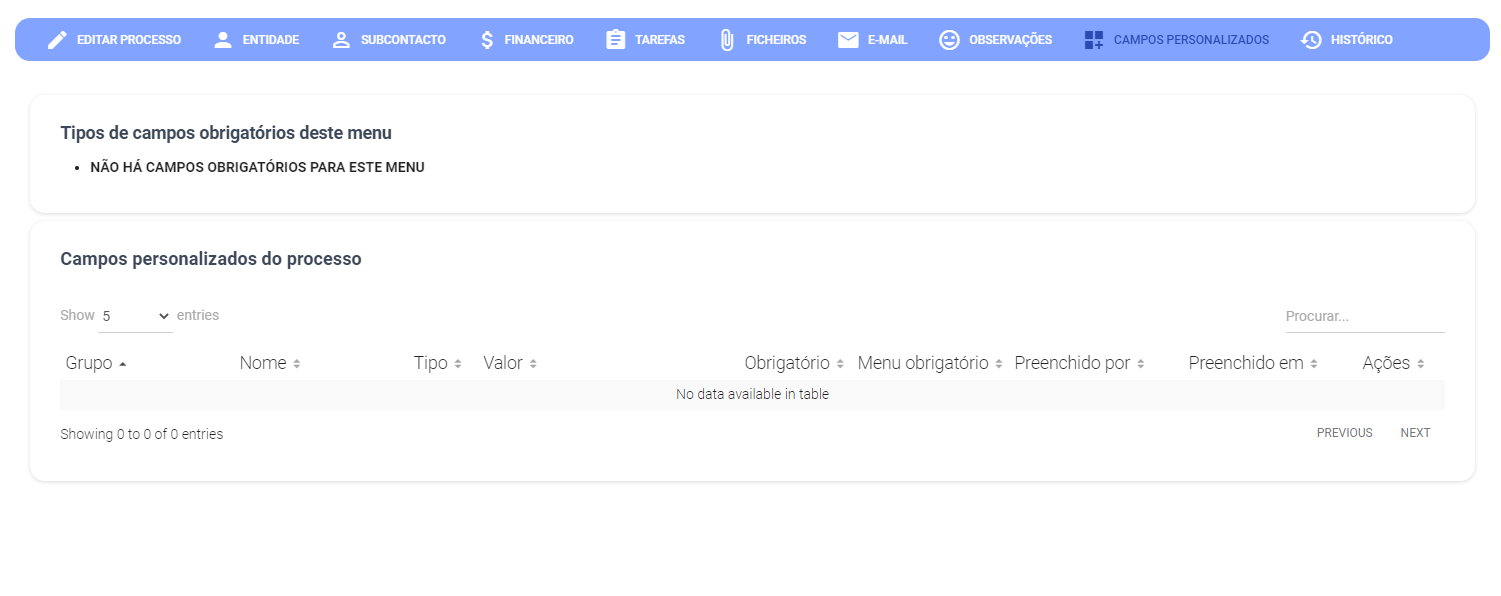
Task: Open the Financeiro tab label
Action: coord(539,40)
